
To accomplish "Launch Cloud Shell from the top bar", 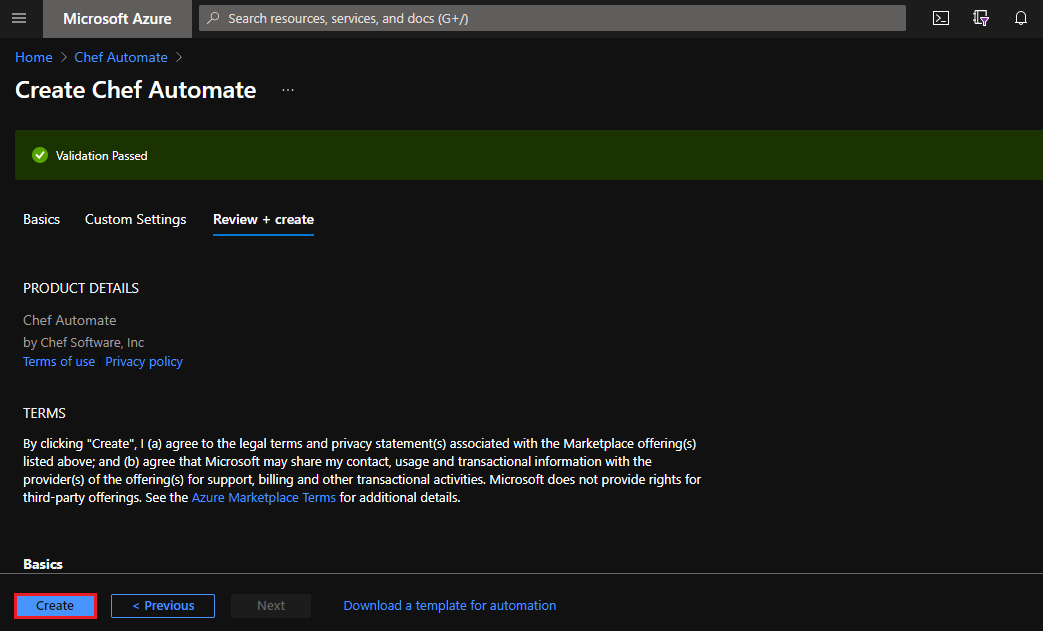I will click(x=940, y=18).
